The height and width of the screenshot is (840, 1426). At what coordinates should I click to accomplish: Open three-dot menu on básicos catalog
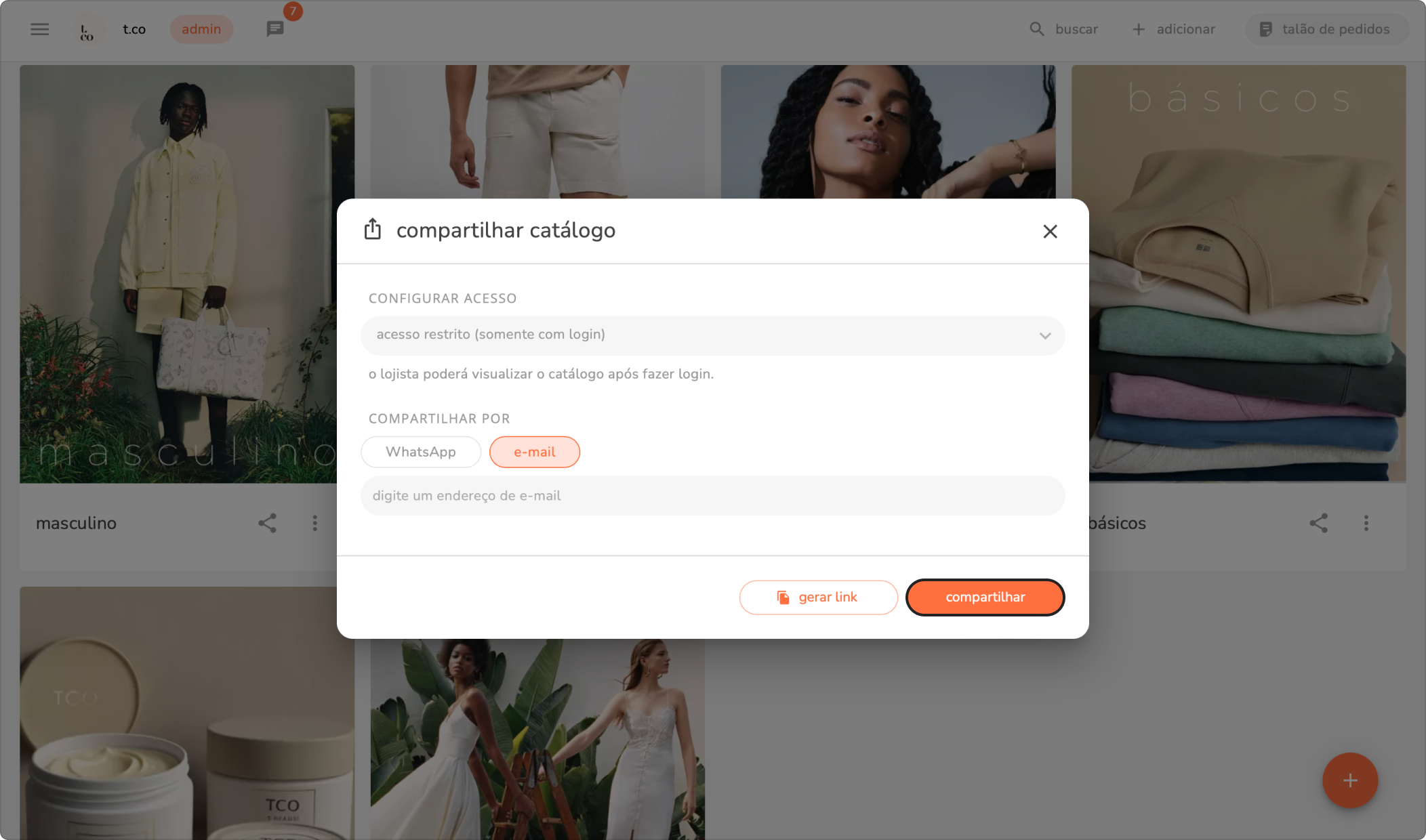click(1366, 523)
